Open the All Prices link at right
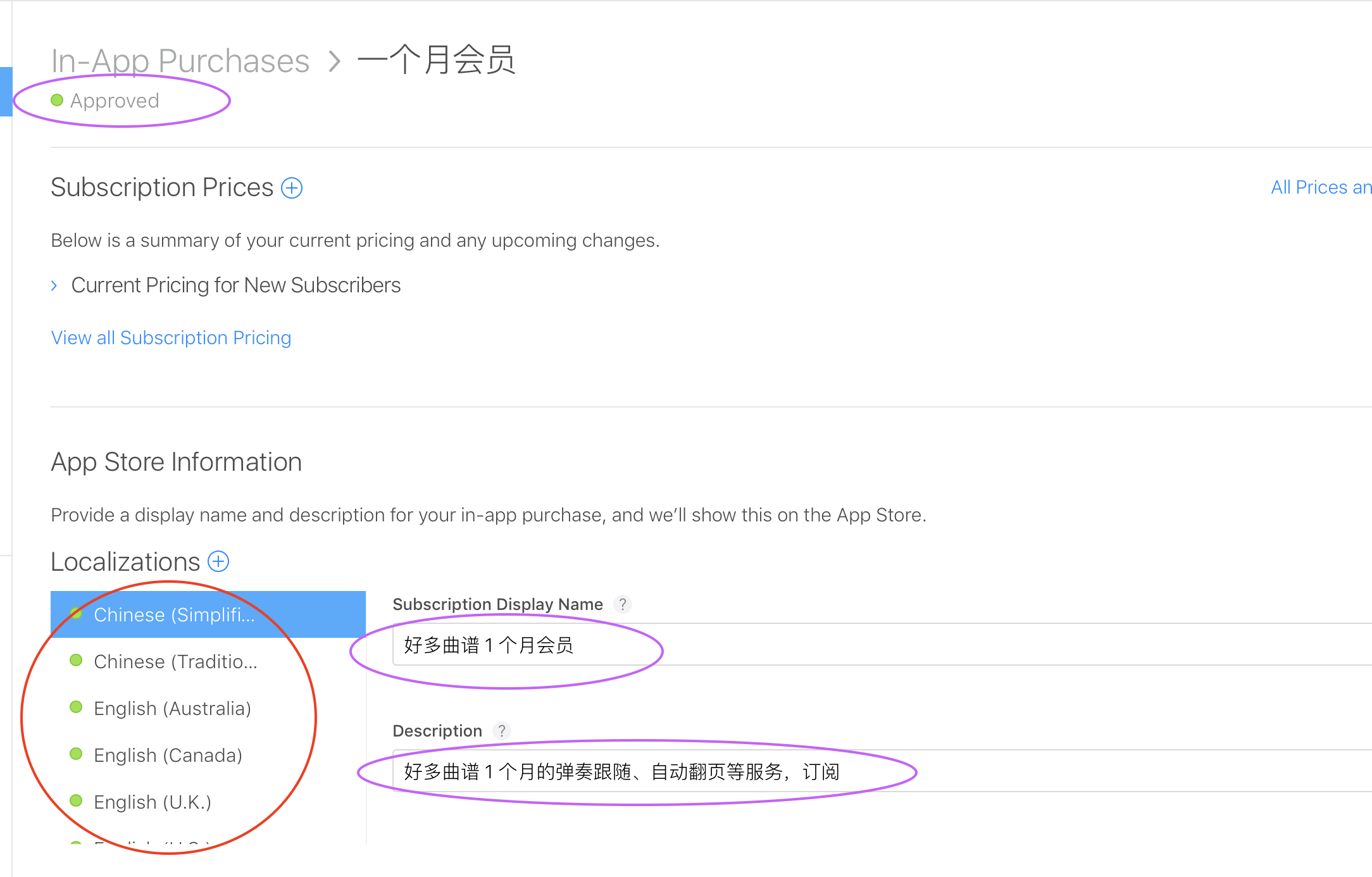Image resolution: width=1372 pixels, height=877 pixels. pyautogui.click(x=1320, y=187)
